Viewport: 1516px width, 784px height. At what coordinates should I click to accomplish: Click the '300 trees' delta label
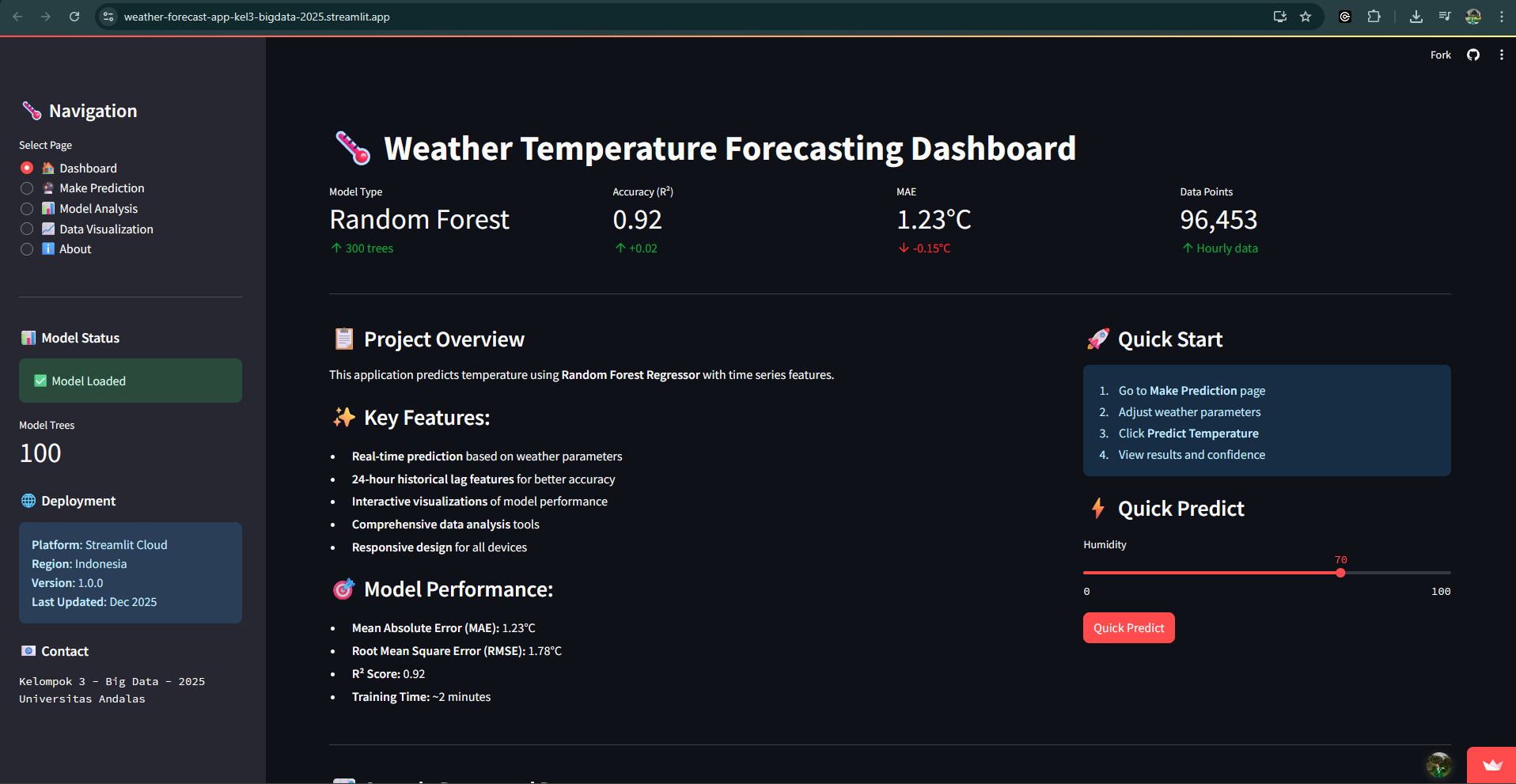pos(362,248)
